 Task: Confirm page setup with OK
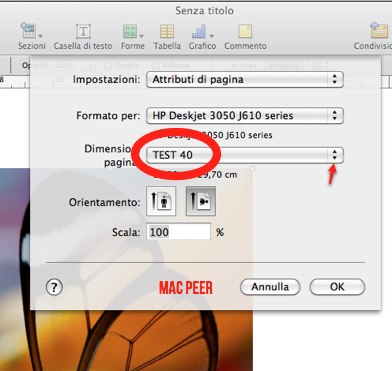pyautogui.click(x=337, y=287)
